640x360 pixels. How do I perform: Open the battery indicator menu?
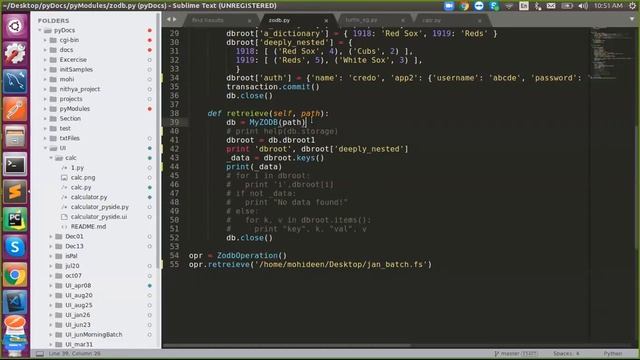click(567, 6)
